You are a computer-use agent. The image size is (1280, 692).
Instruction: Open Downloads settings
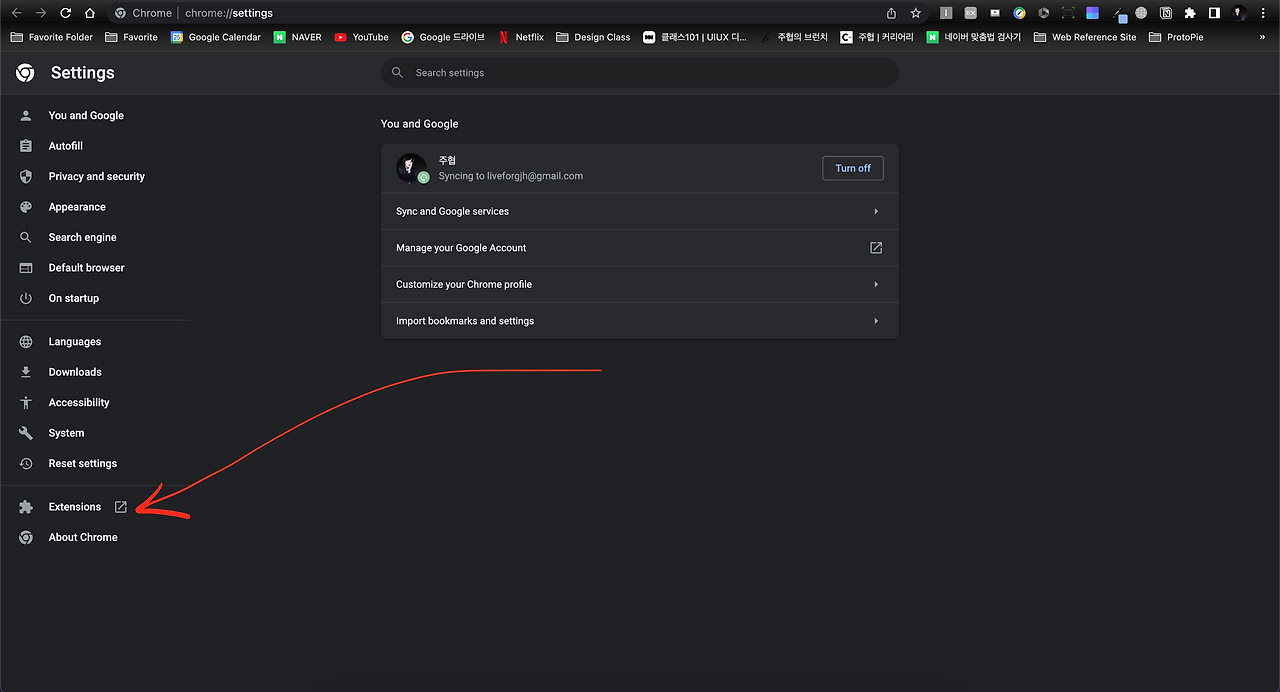(75, 372)
